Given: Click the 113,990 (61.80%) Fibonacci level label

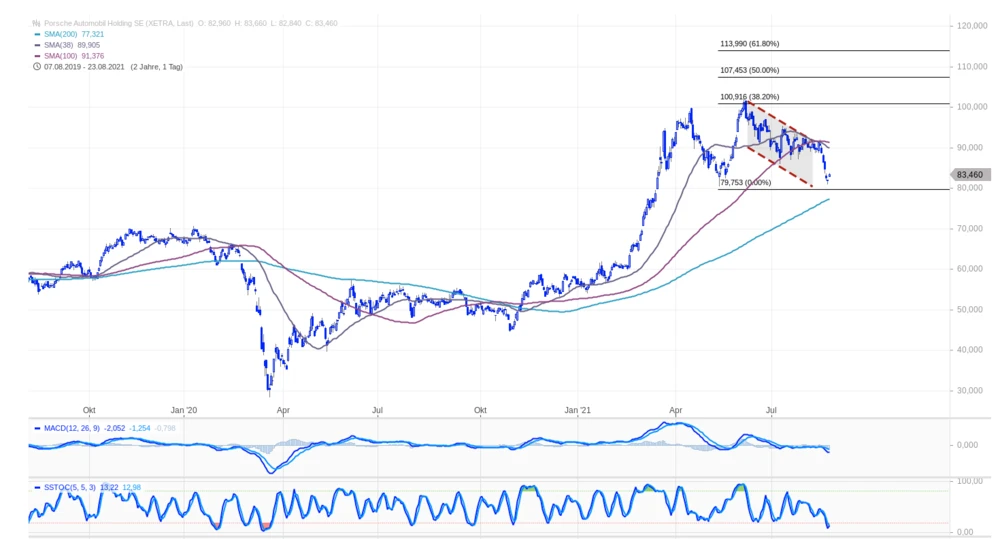Looking at the screenshot, I should pyautogui.click(x=749, y=44).
